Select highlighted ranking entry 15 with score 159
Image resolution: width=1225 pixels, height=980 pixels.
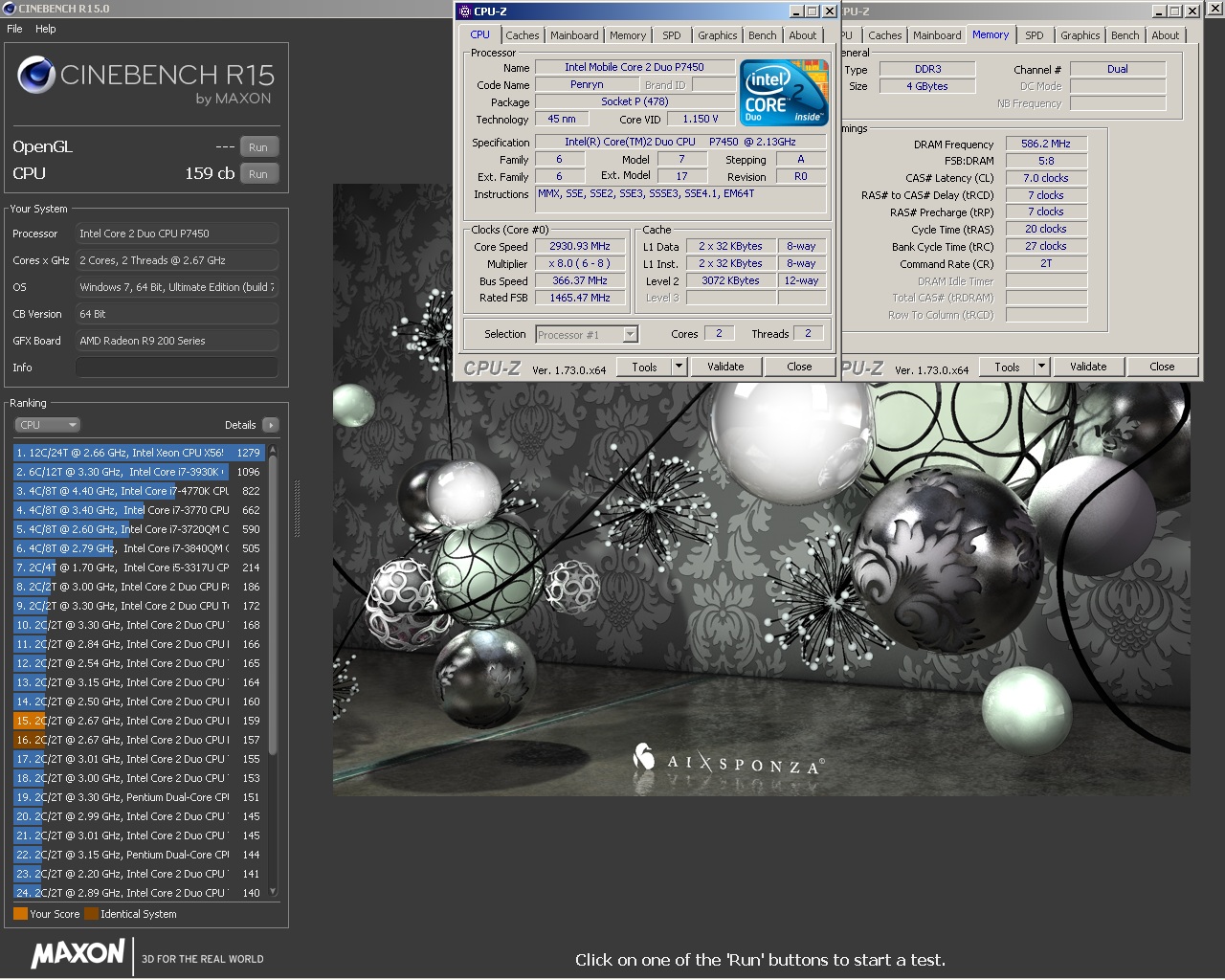coord(139,721)
